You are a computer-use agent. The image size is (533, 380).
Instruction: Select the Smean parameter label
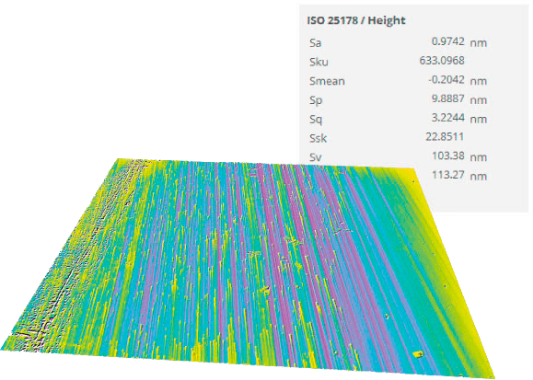coord(327,81)
